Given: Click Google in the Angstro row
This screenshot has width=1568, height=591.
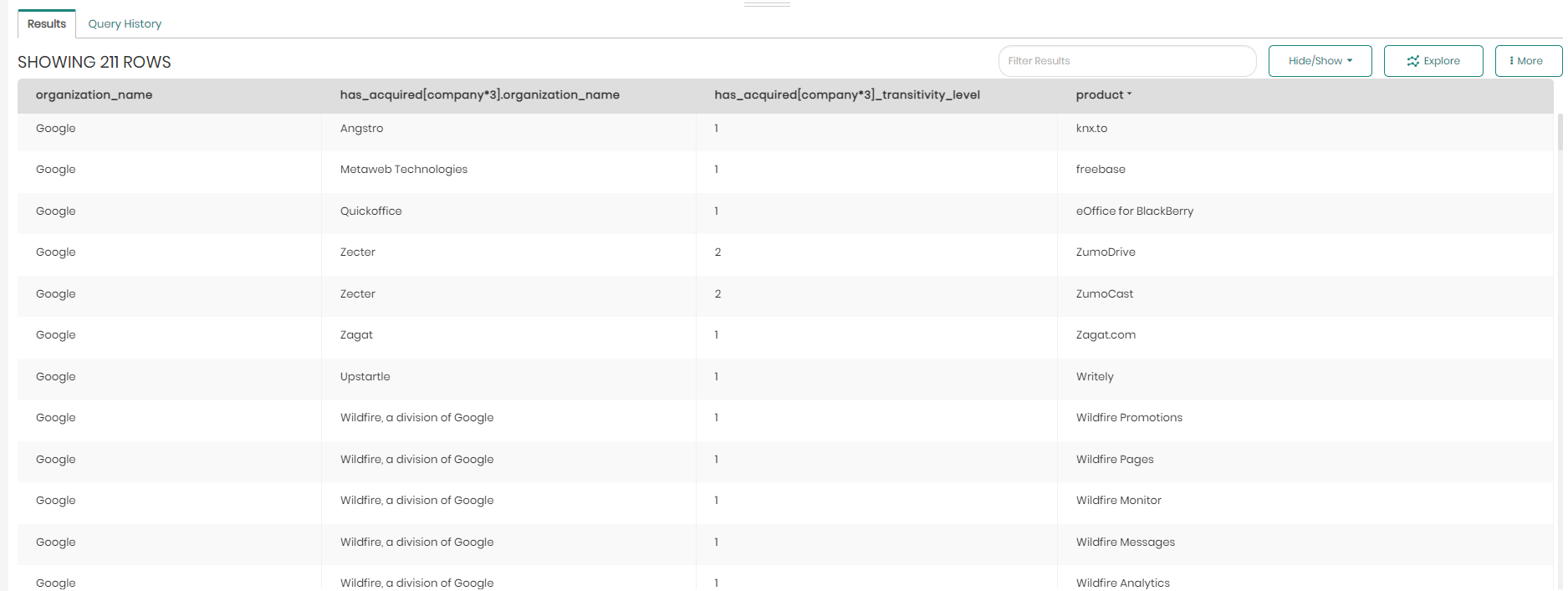Looking at the screenshot, I should 55,128.
